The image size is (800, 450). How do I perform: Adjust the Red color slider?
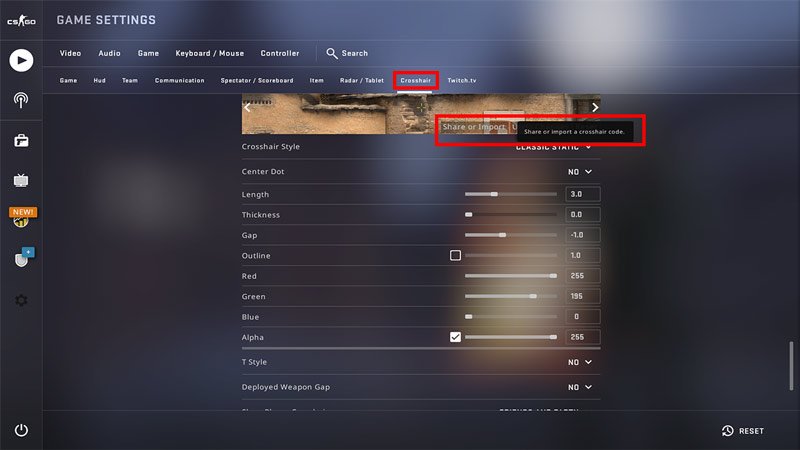coord(511,276)
